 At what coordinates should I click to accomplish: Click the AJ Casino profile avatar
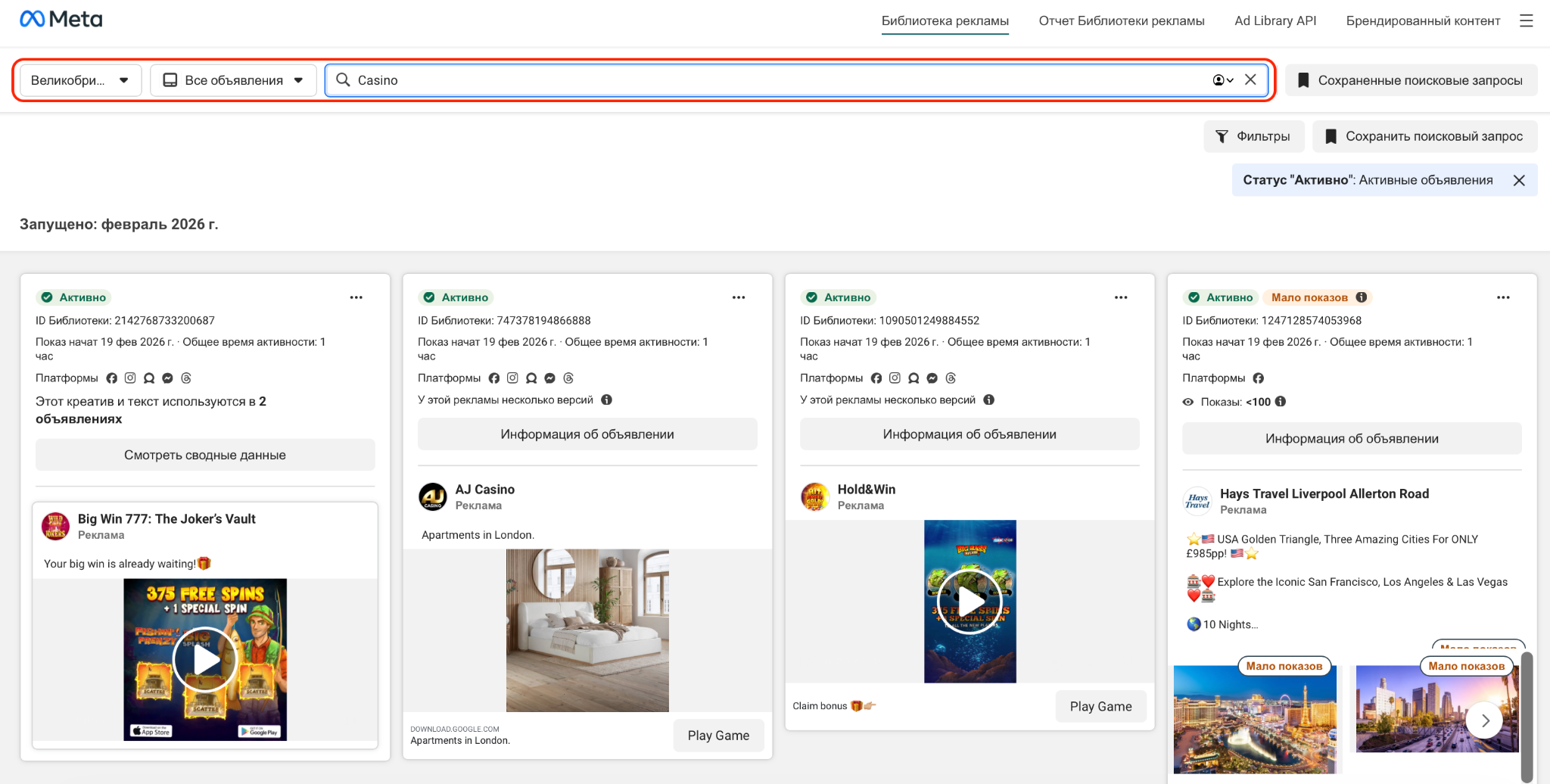[433, 497]
